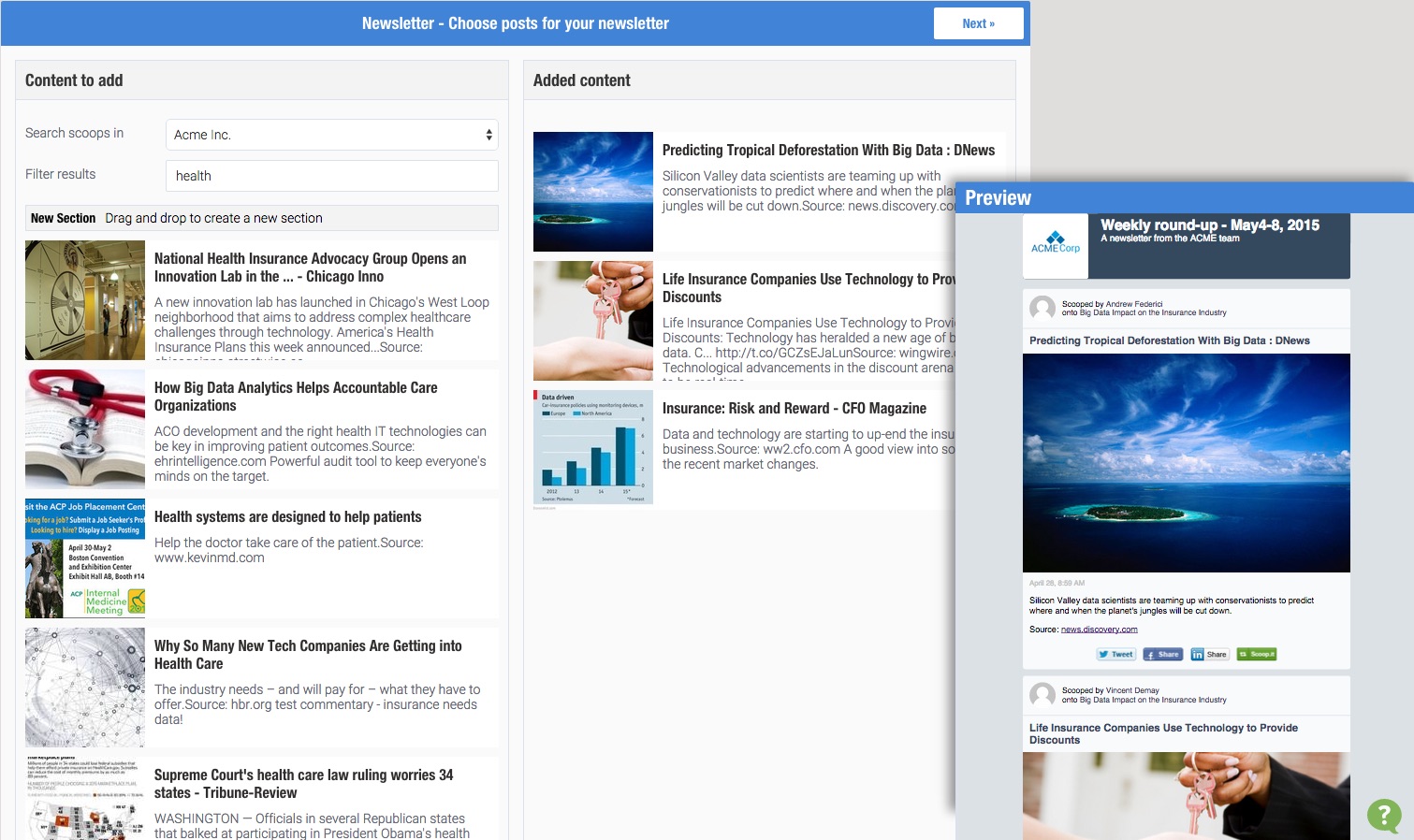Screen dimensions: 1414x840
Task: Click the April 28, 8:59 AM timestamp
Action: click(x=1057, y=583)
